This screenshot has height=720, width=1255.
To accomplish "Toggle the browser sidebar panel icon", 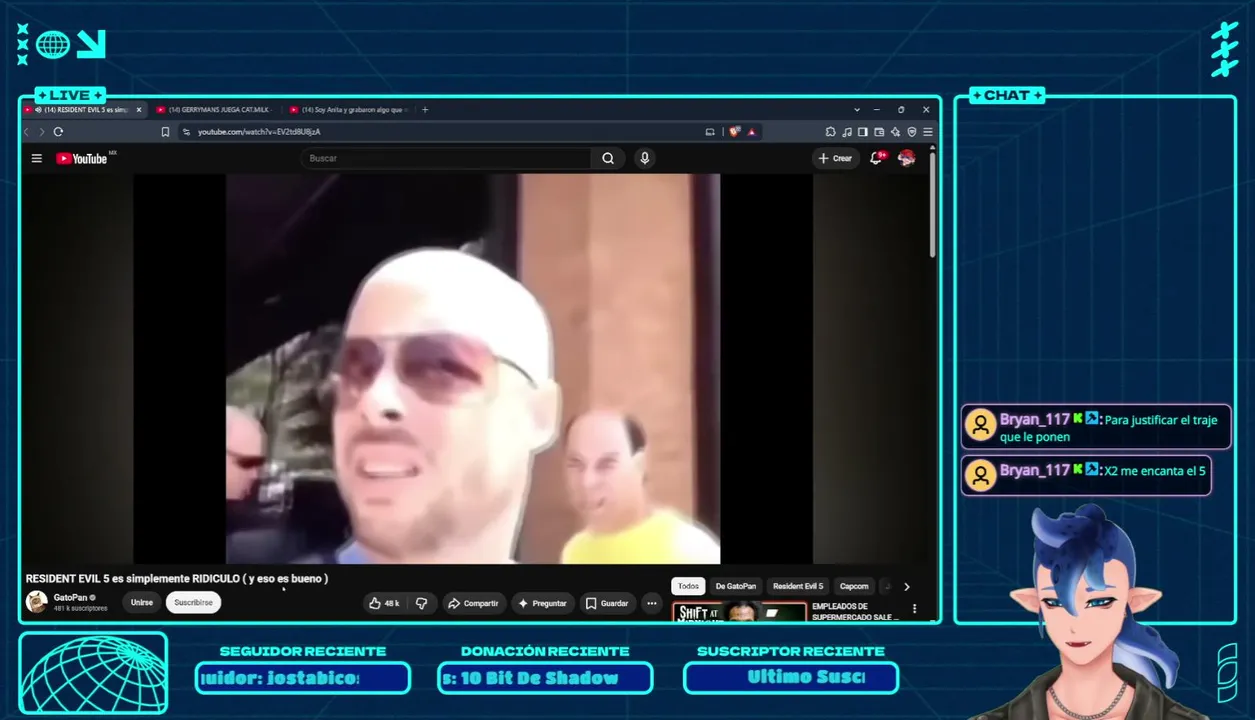I will point(863,132).
